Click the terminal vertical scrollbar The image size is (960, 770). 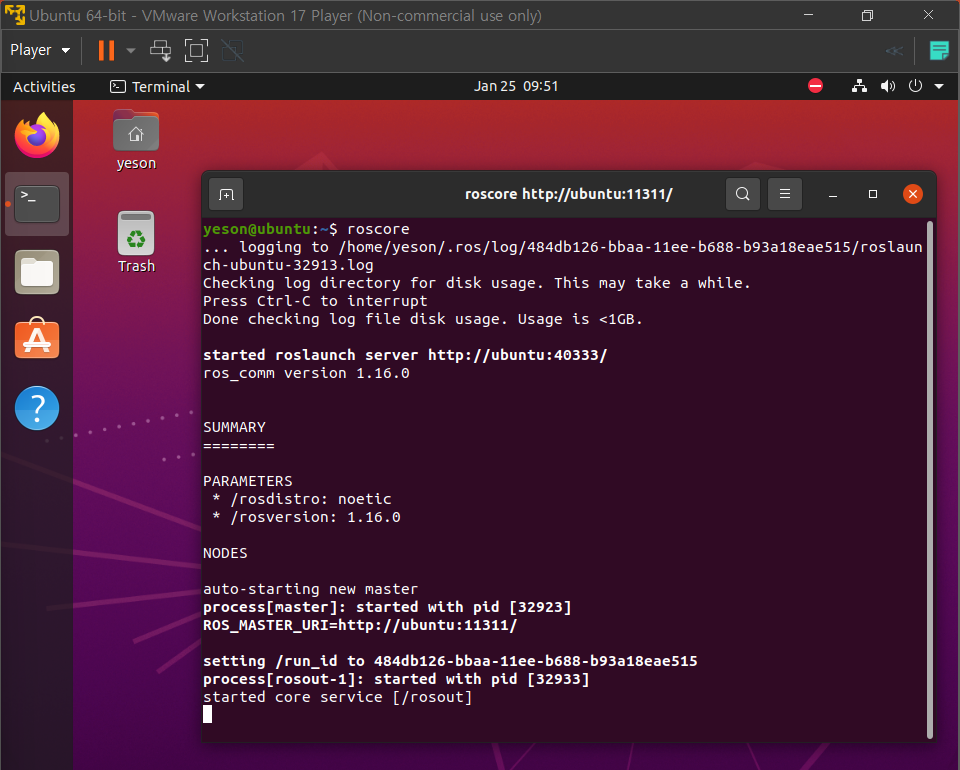(x=930, y=479)
